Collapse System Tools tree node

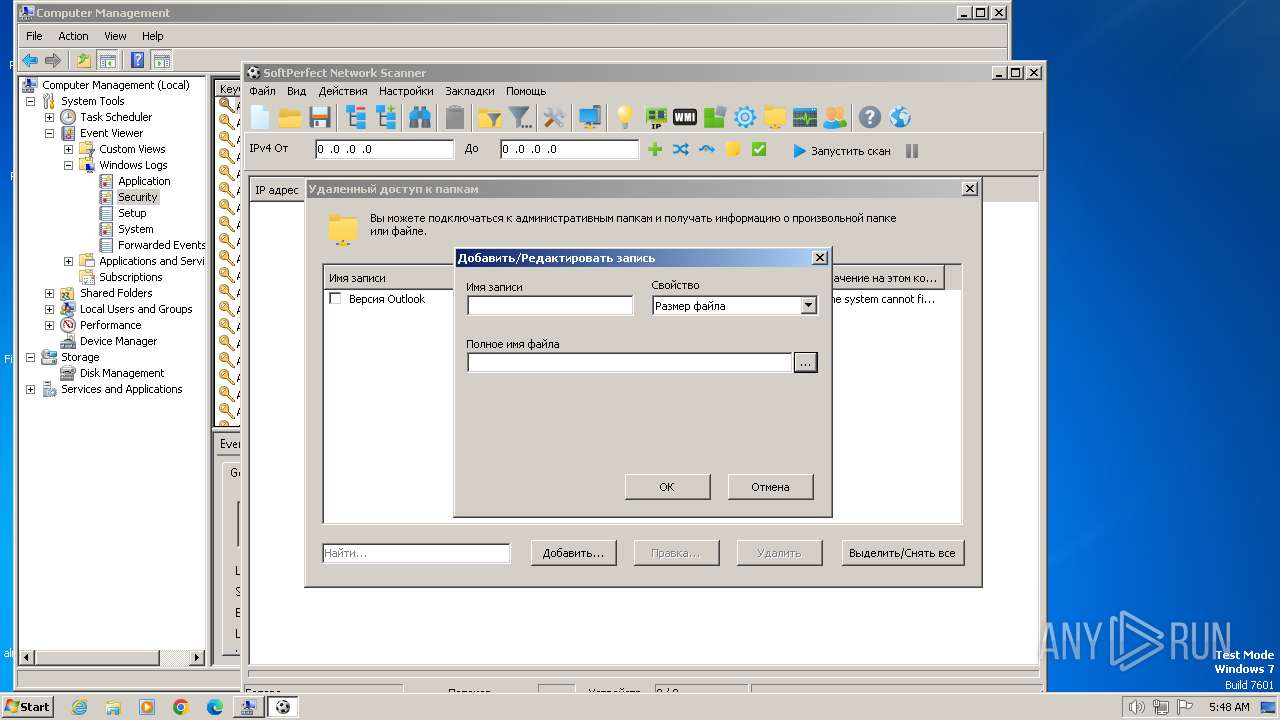pyautogui.click(x=30, y=101)
